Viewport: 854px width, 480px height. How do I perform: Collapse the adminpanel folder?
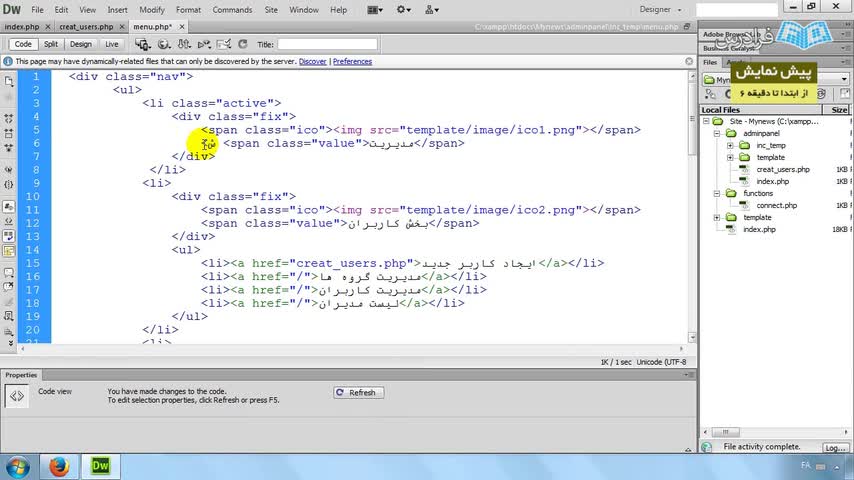717,133
